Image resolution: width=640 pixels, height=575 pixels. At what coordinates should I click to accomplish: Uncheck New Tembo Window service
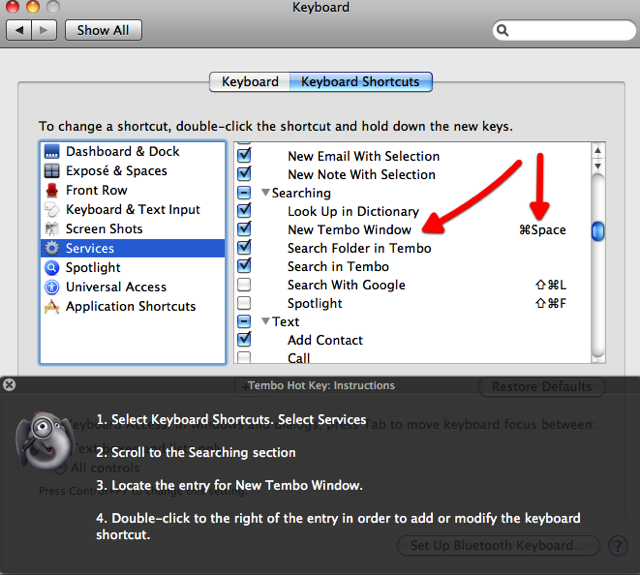[x=244, y=229]
